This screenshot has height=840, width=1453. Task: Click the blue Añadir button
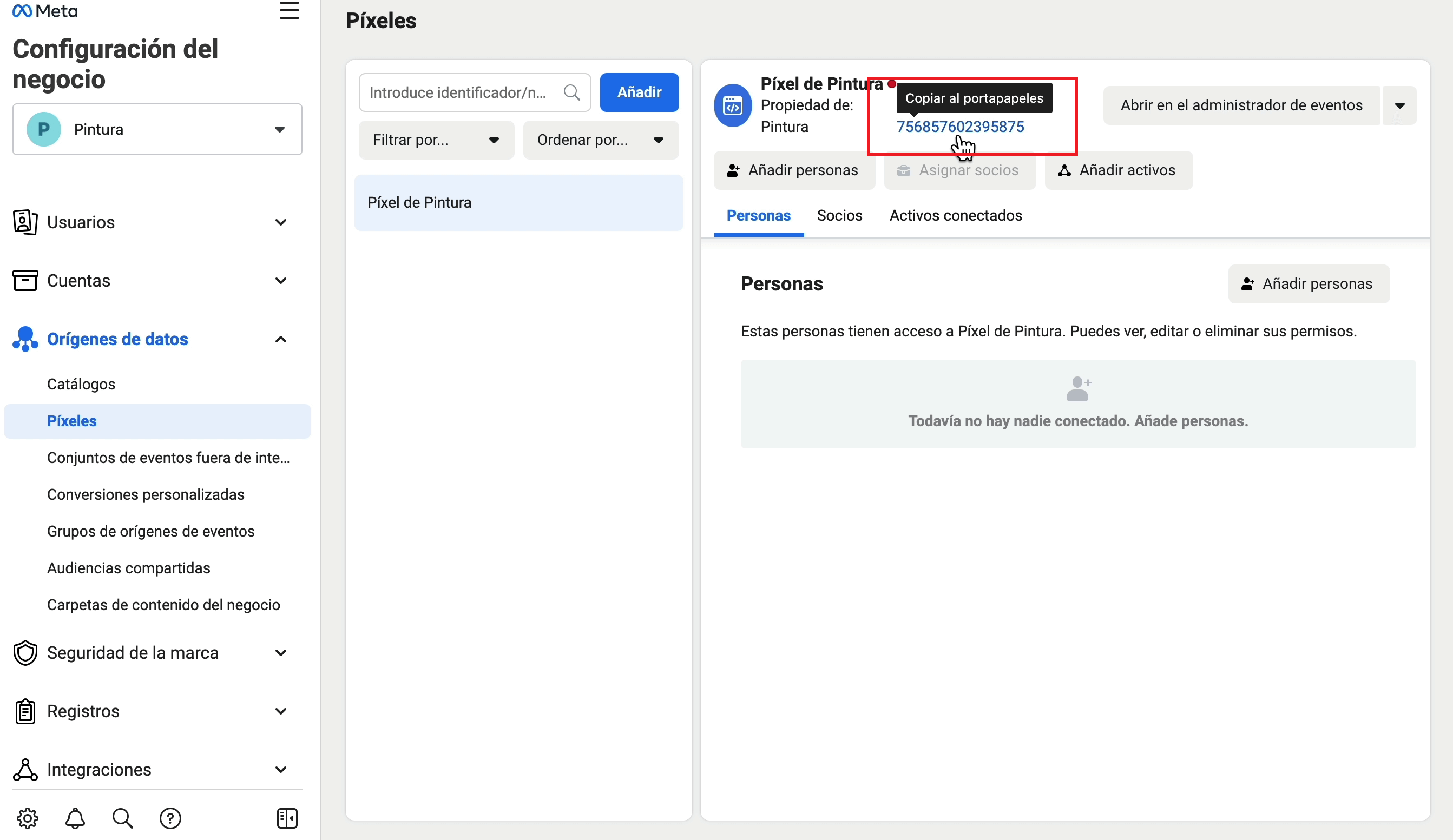639,92
